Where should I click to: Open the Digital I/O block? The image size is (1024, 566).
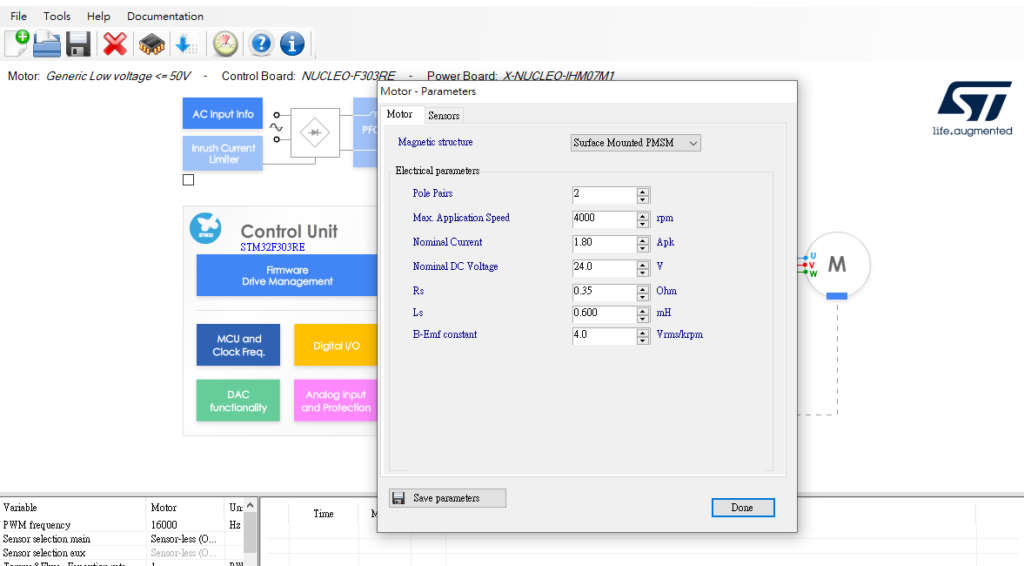[x=336, y=345]
